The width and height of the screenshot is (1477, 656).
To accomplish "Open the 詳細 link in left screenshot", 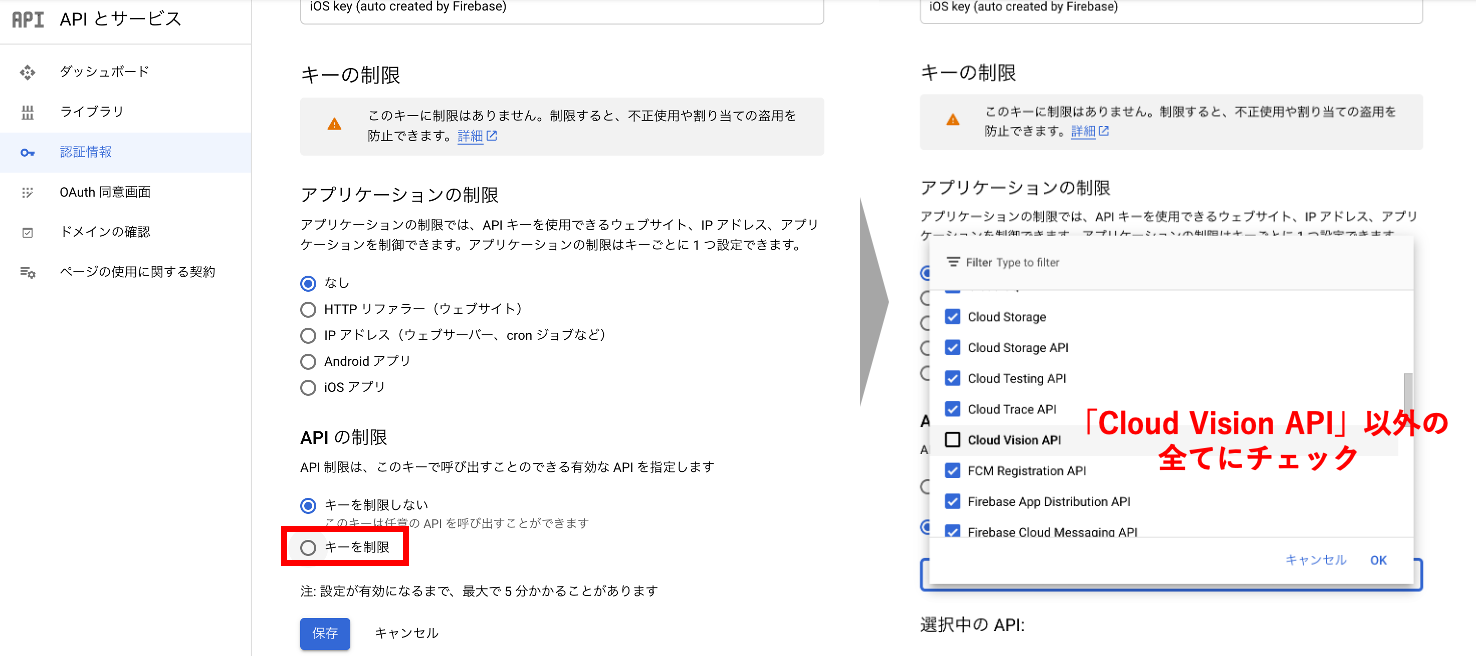I will click(x=477, y=136).
